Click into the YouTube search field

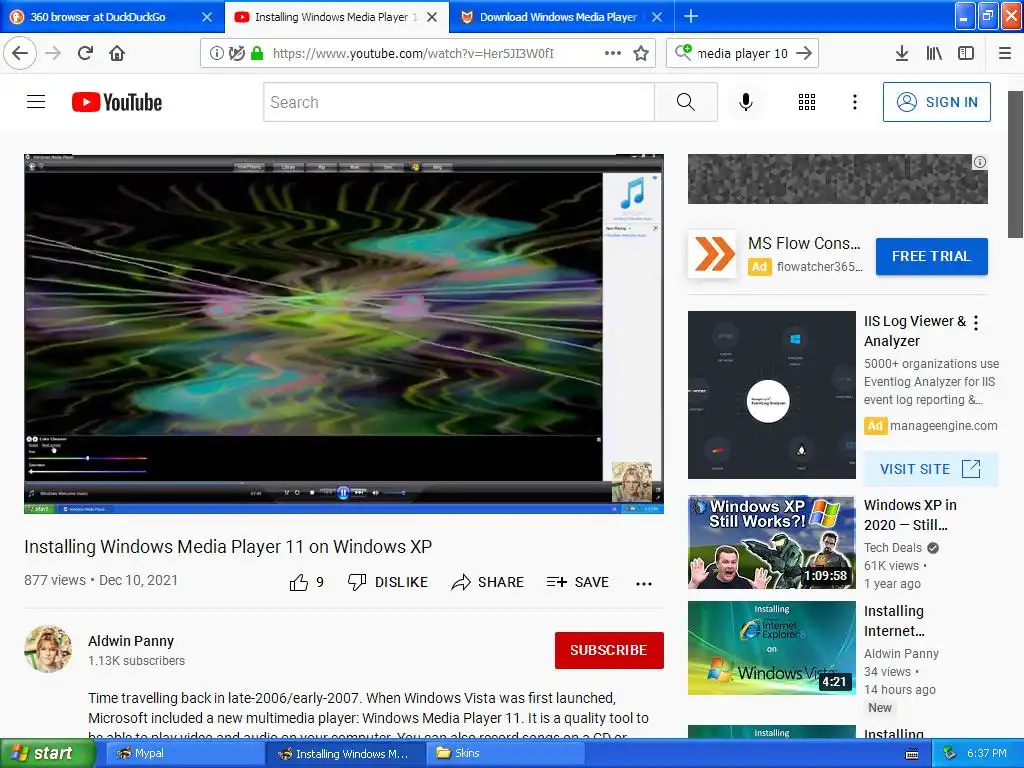pyautogui.click(x=458, y=102)
